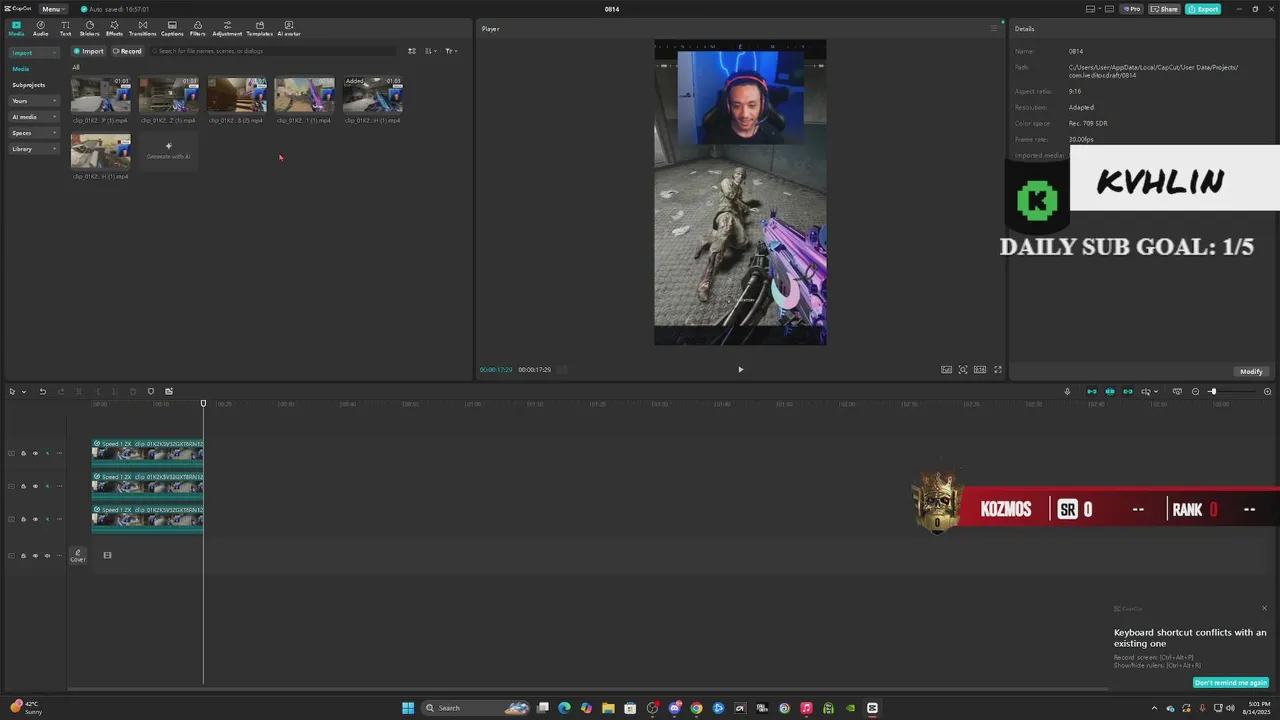Open the Text tool tab
Screen dimensions: 1280x720
pos(65,28)
